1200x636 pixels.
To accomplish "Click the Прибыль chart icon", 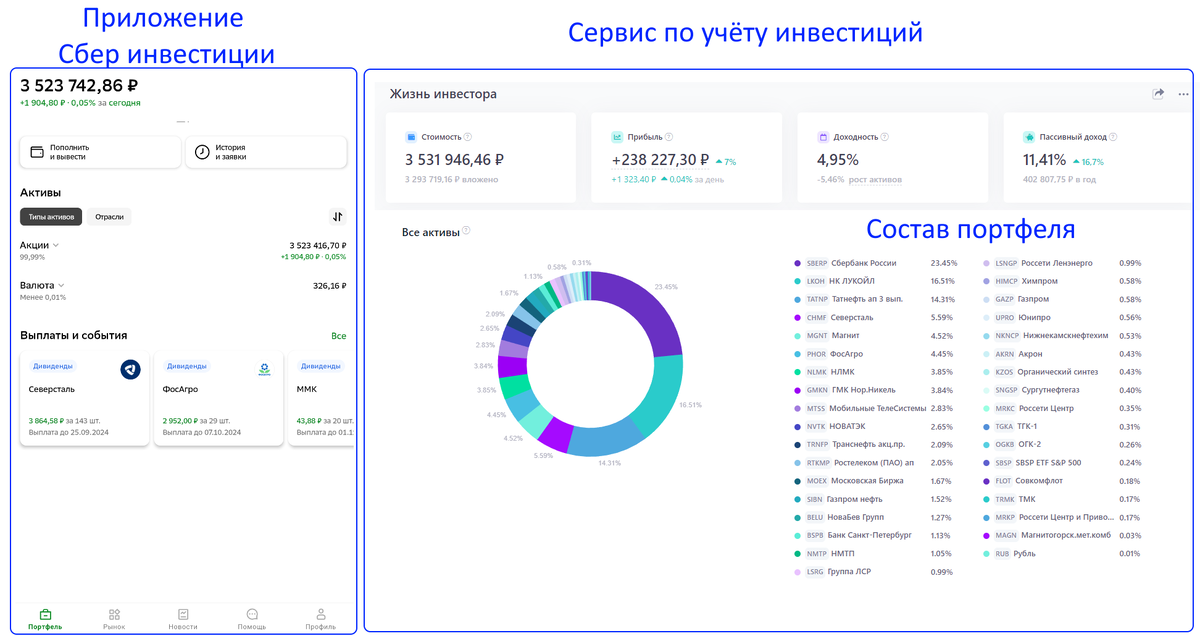I will [x=619, y=137].
